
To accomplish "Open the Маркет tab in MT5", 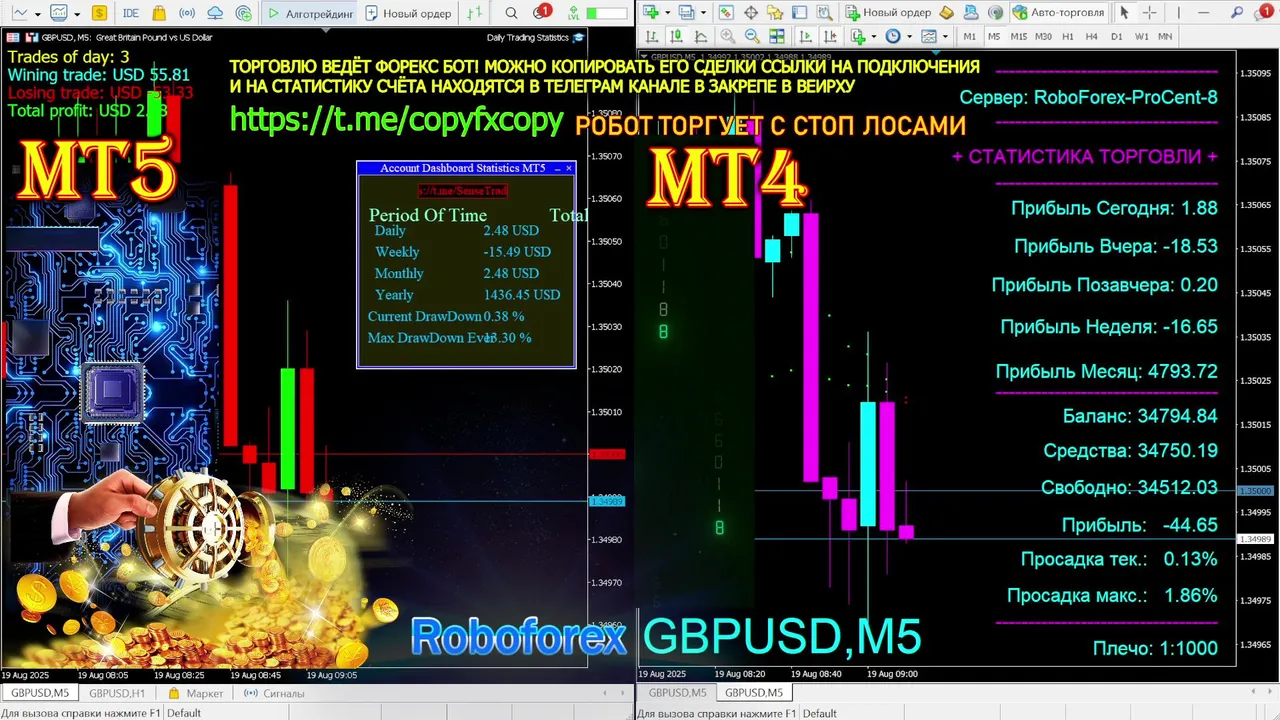I will [x=195, y=693].
